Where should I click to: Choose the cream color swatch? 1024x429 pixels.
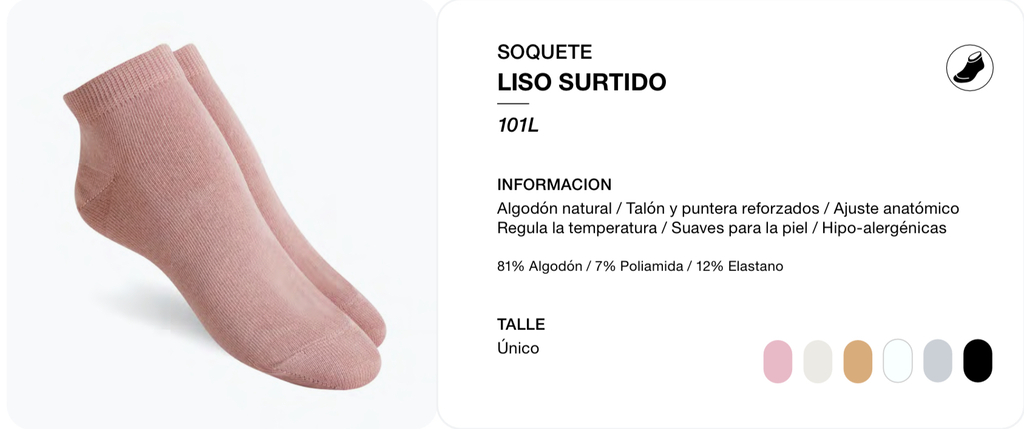tap(818, 361)
